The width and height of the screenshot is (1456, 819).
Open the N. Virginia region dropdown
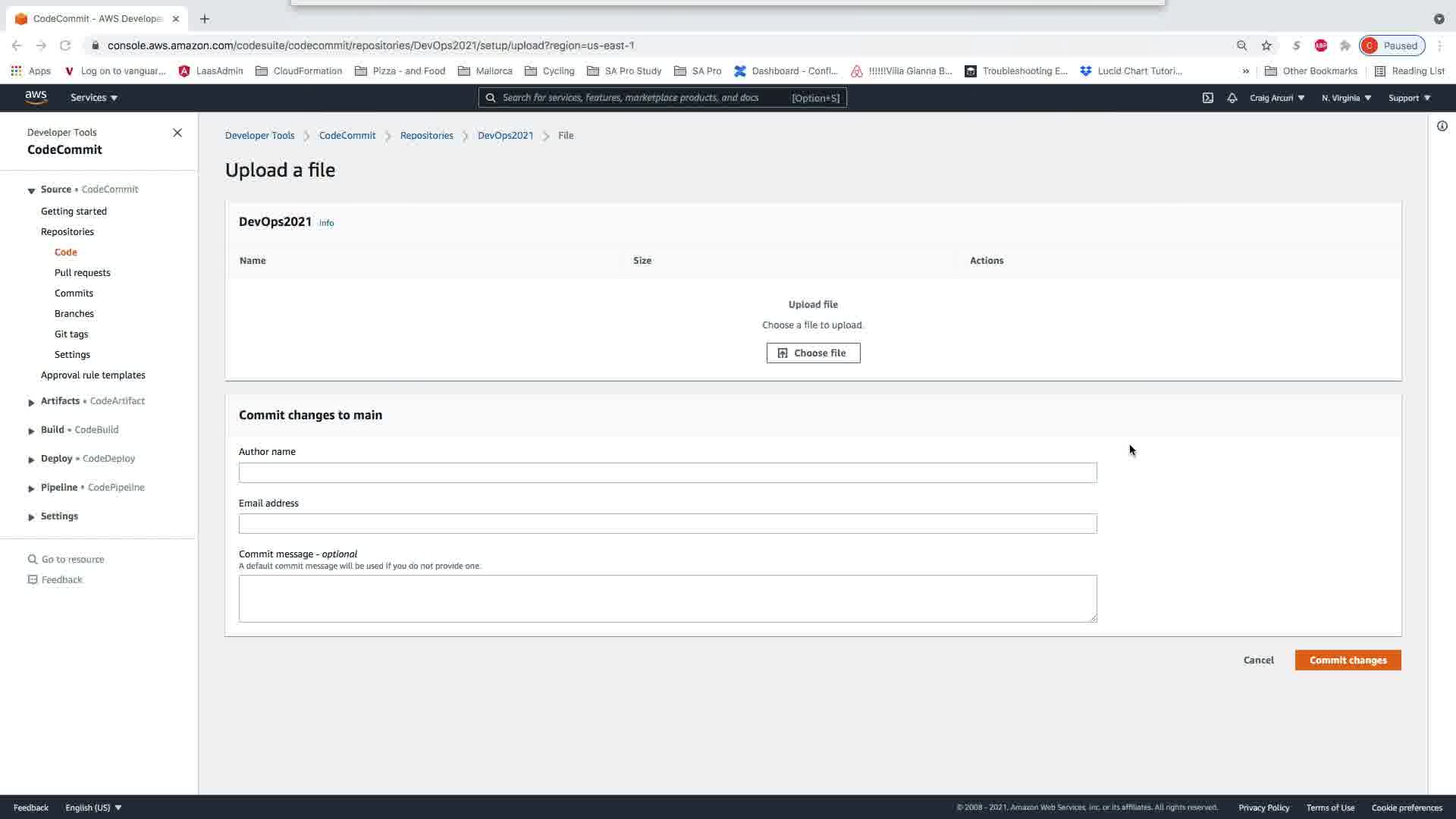[x=1346, y=98]
